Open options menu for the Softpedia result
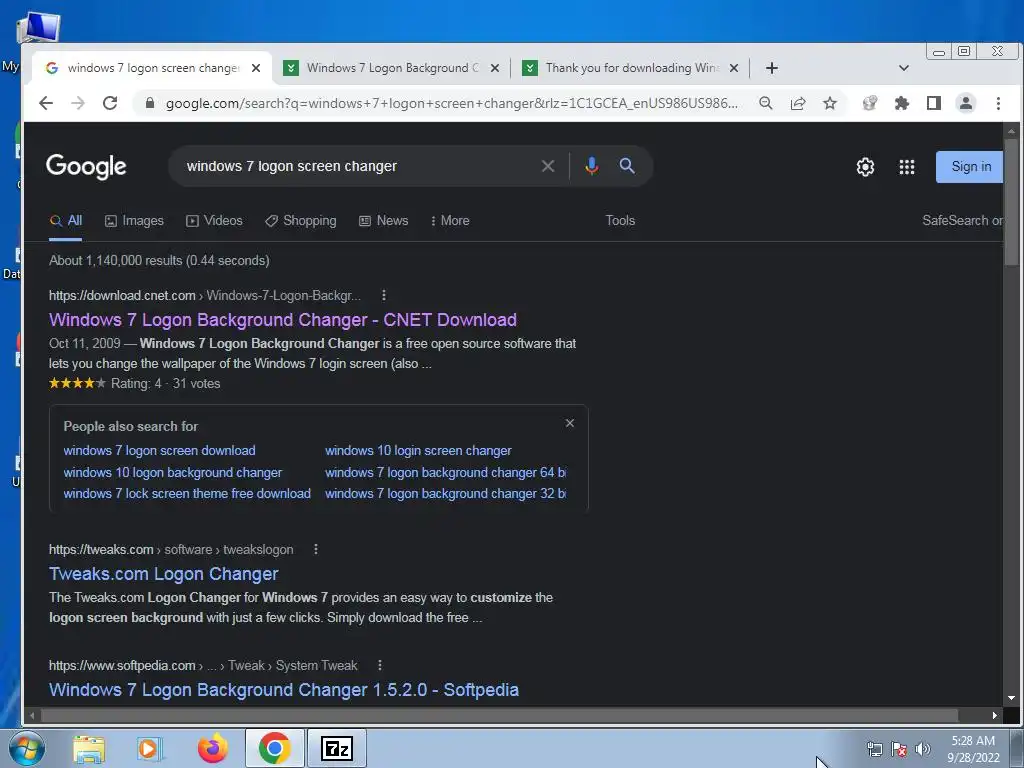The height and width of the screenshot is (768, 1024). coord(379,665)
